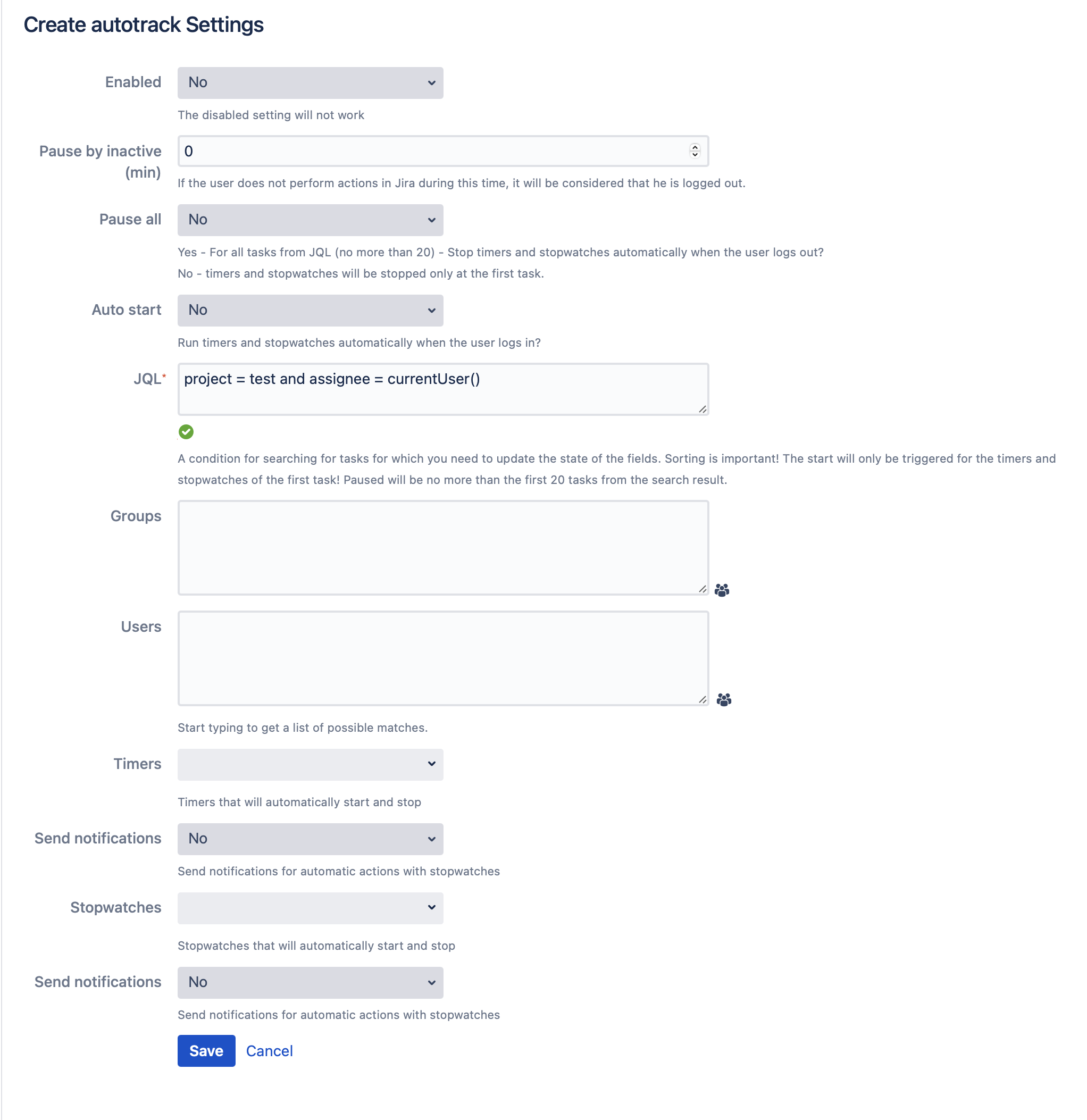The height and width of the screenshot is (1120, 1087).
Task: Open the Enabled dropdown
Action: pyautogui.click(x=311, y=83)
